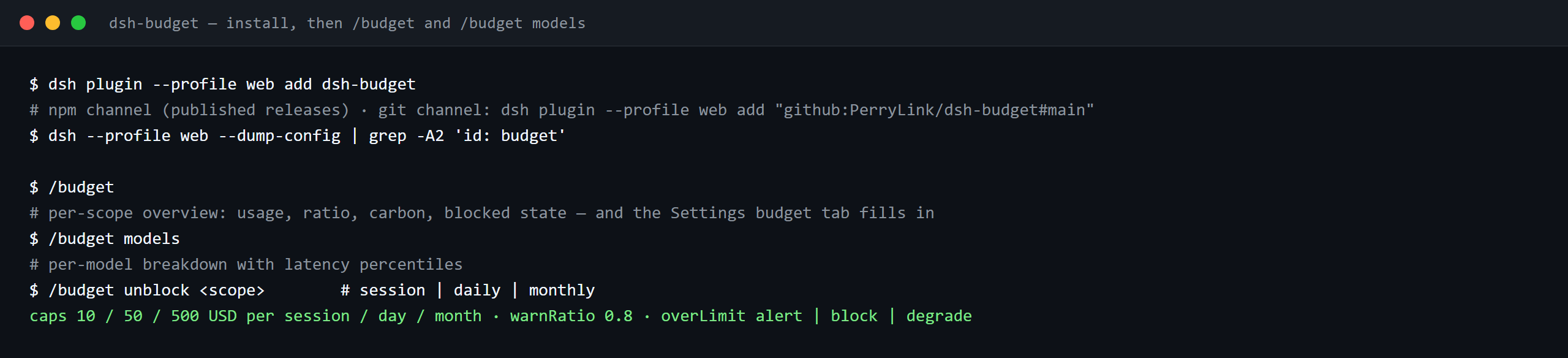Click the 'daily' scope option text
The height and width of the screenshot is (358, 1568).
(477, 290)
